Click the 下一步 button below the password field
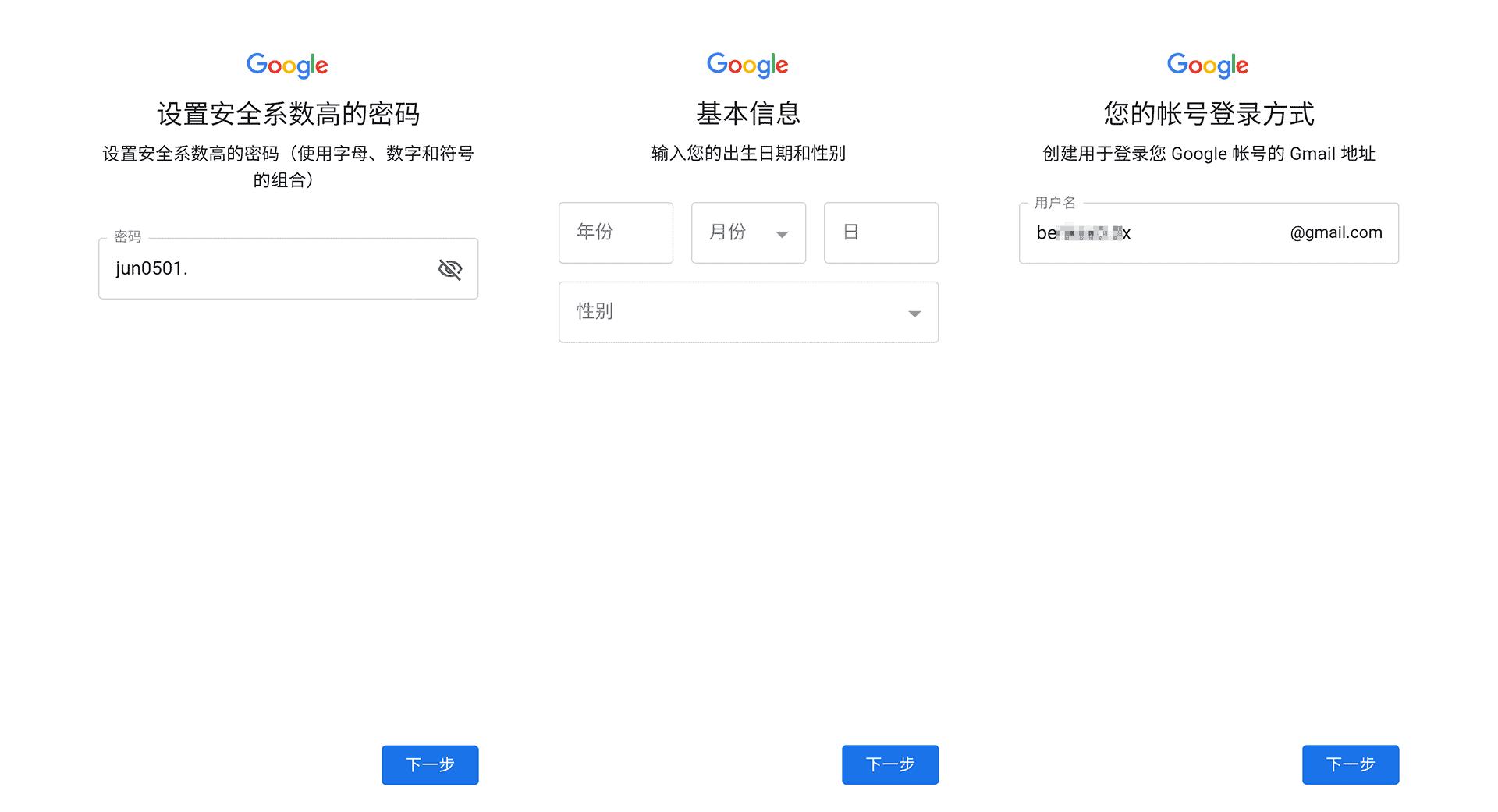The height and width of the screenshot is (812, 1498). [429, 765]
